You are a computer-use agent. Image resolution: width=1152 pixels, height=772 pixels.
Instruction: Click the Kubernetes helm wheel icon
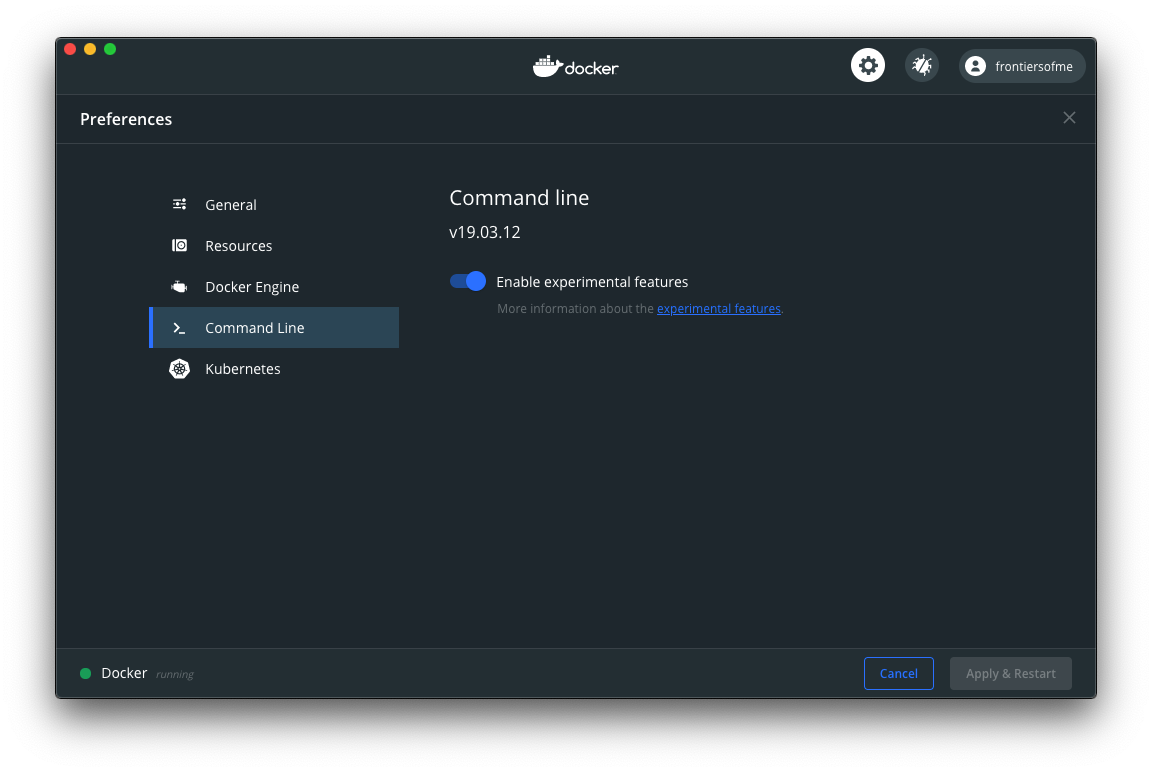(179, 368)
